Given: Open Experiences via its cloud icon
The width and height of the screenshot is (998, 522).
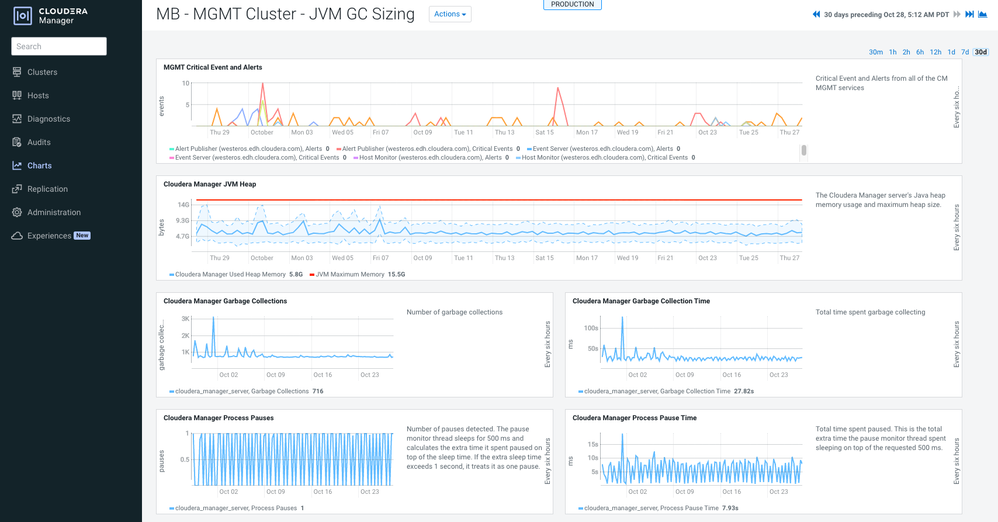Looking at the screenshot, I should 17,236.
